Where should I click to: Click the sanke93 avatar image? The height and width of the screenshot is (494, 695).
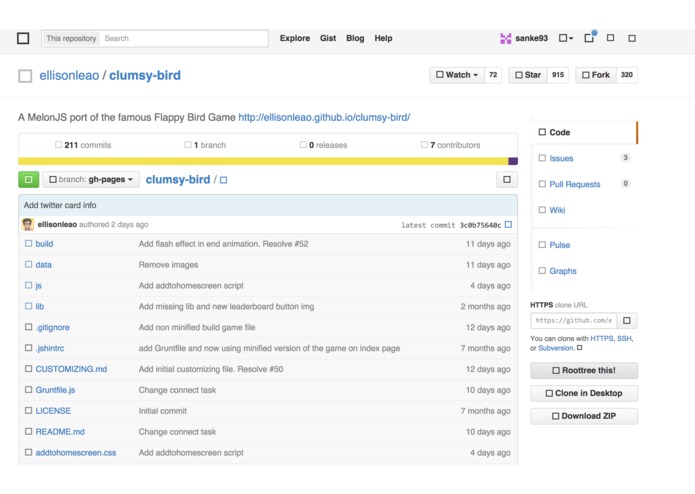pos(506,39)
